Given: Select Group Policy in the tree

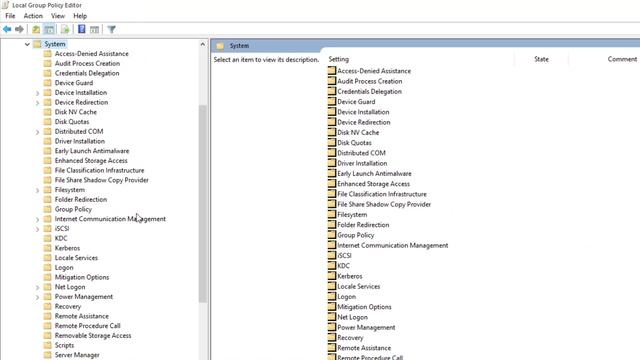Looking at the screenshot, I should (x=73, y=209).
